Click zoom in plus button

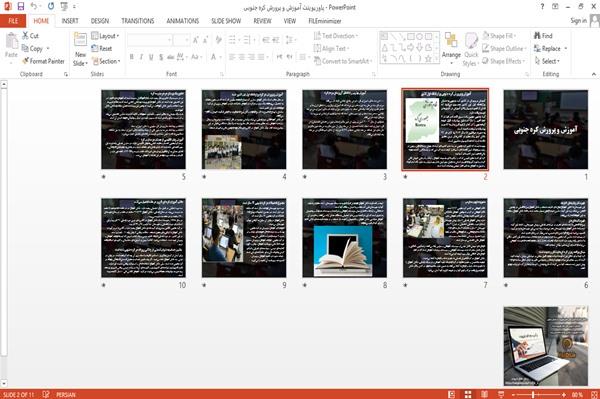coord(564,394)
